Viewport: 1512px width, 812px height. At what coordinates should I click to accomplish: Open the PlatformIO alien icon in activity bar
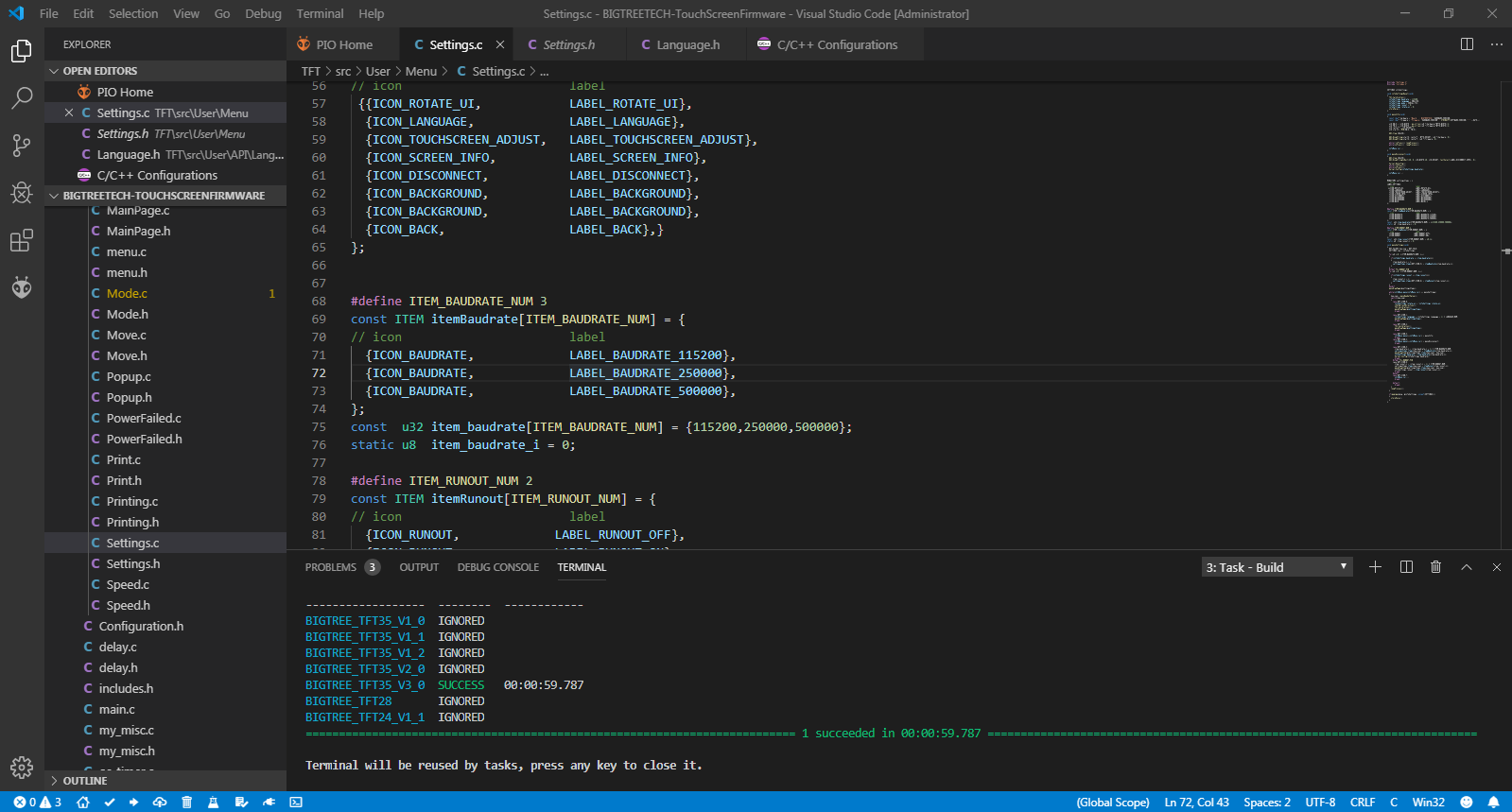click(x=21, y=287)
